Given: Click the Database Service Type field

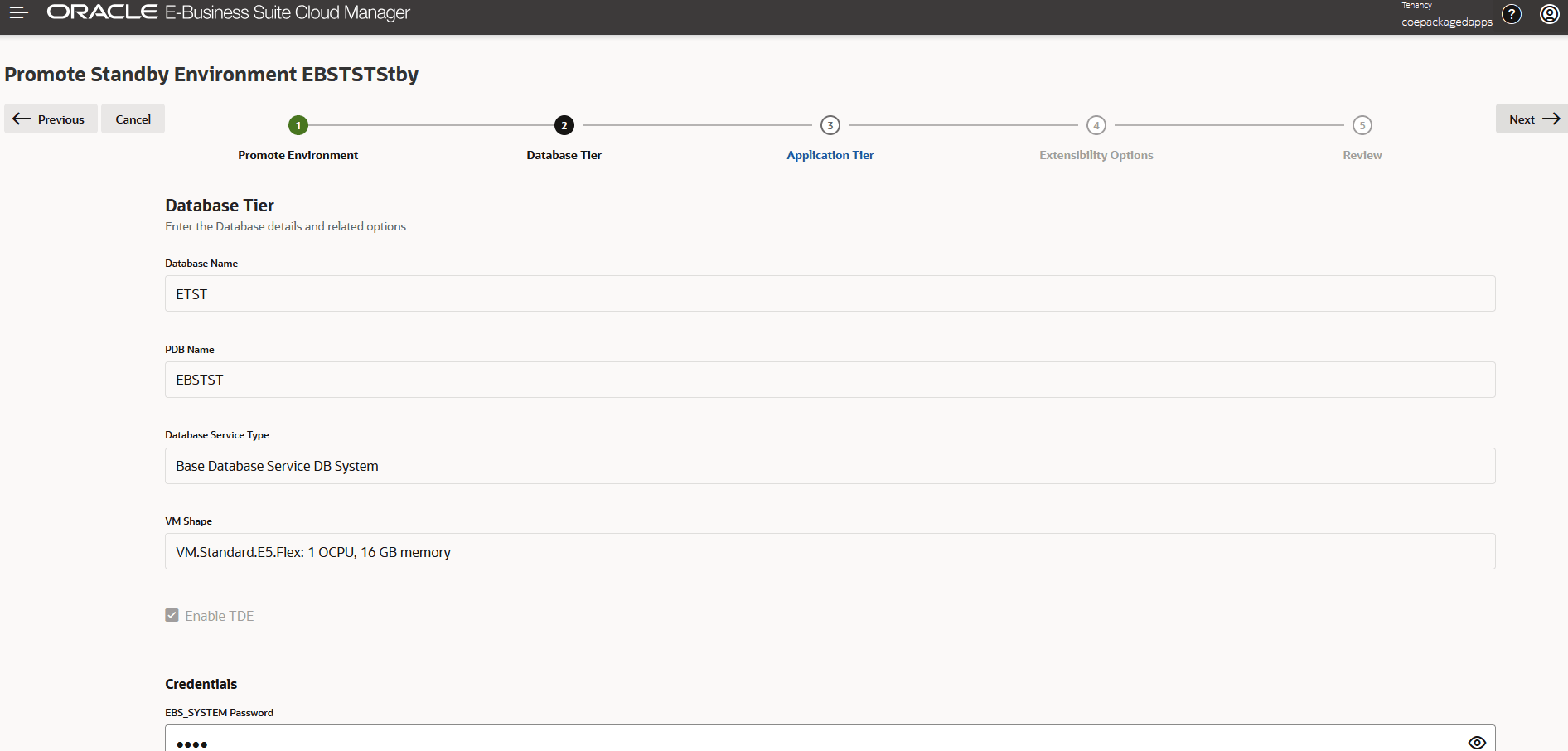Looking at the screenshot, I should pos(830,466).
